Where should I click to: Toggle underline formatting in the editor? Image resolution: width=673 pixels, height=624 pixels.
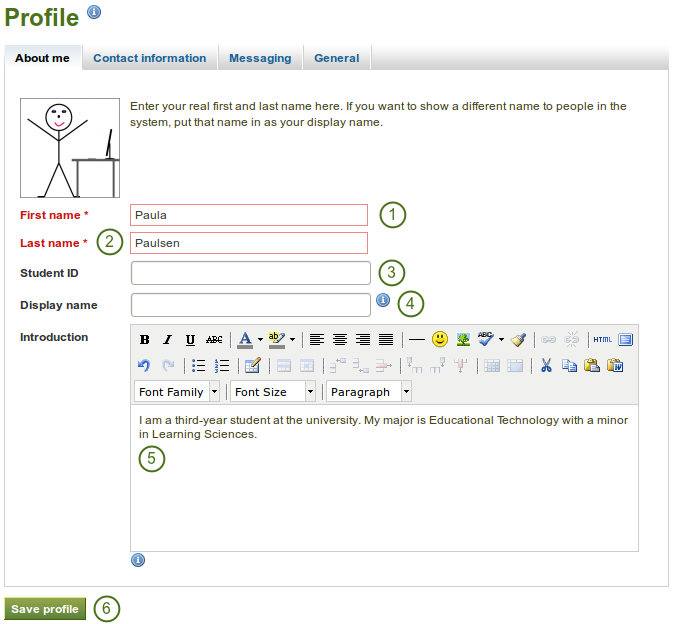click(190, 340)
